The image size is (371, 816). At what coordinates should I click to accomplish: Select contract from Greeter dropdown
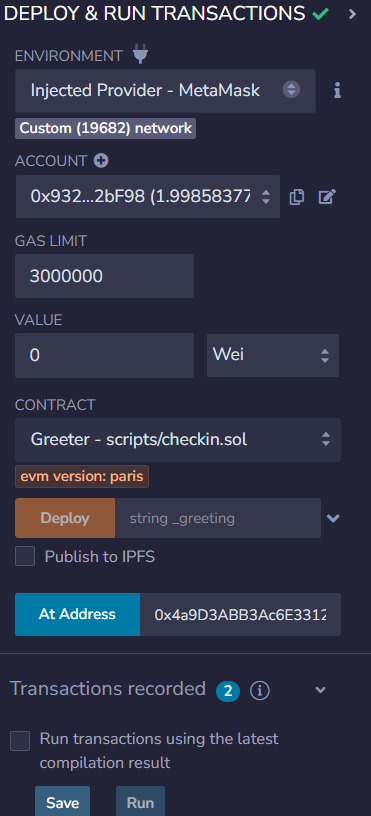click(178, 440)
